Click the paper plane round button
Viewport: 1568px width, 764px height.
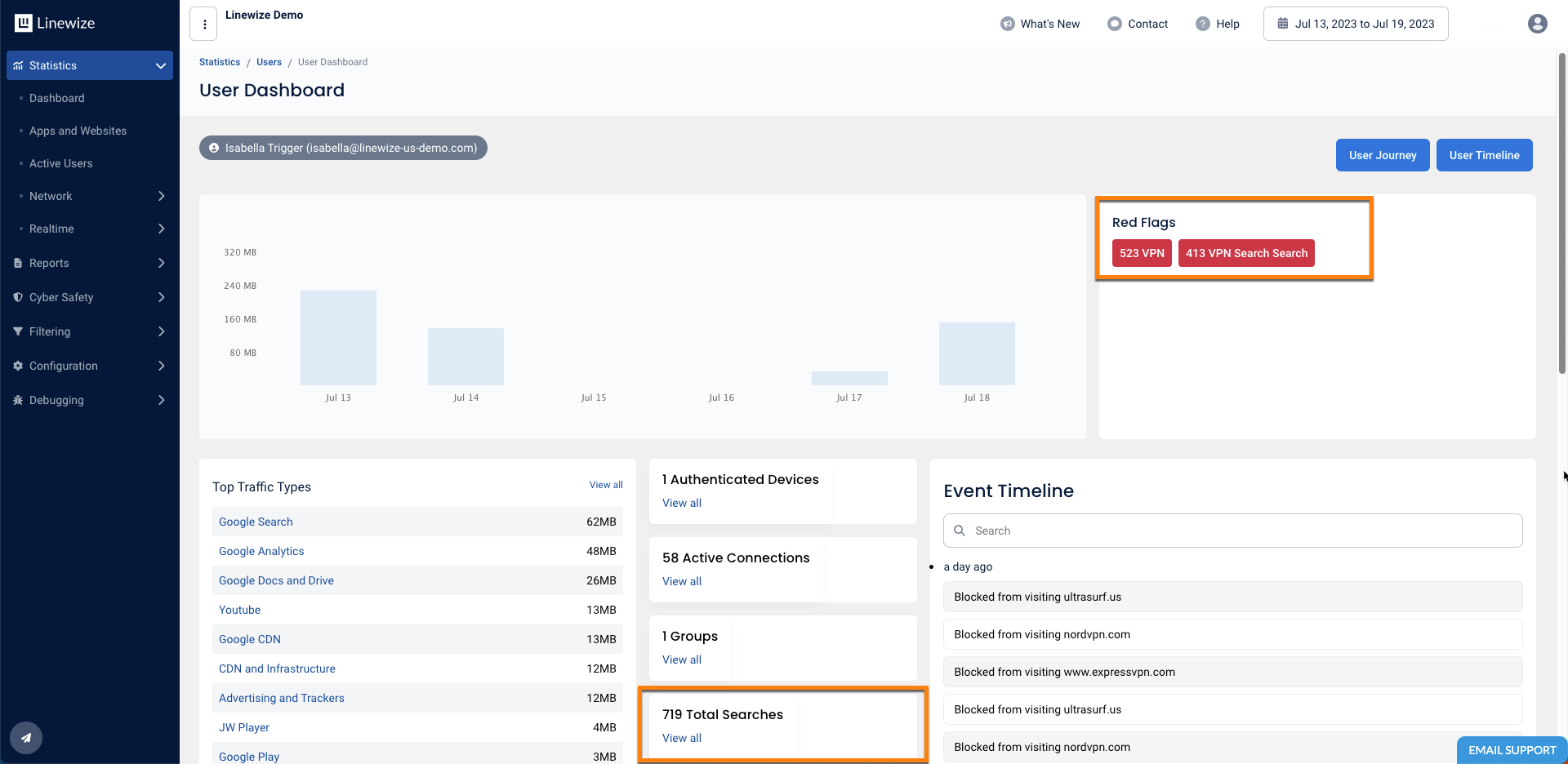(26, 738)
